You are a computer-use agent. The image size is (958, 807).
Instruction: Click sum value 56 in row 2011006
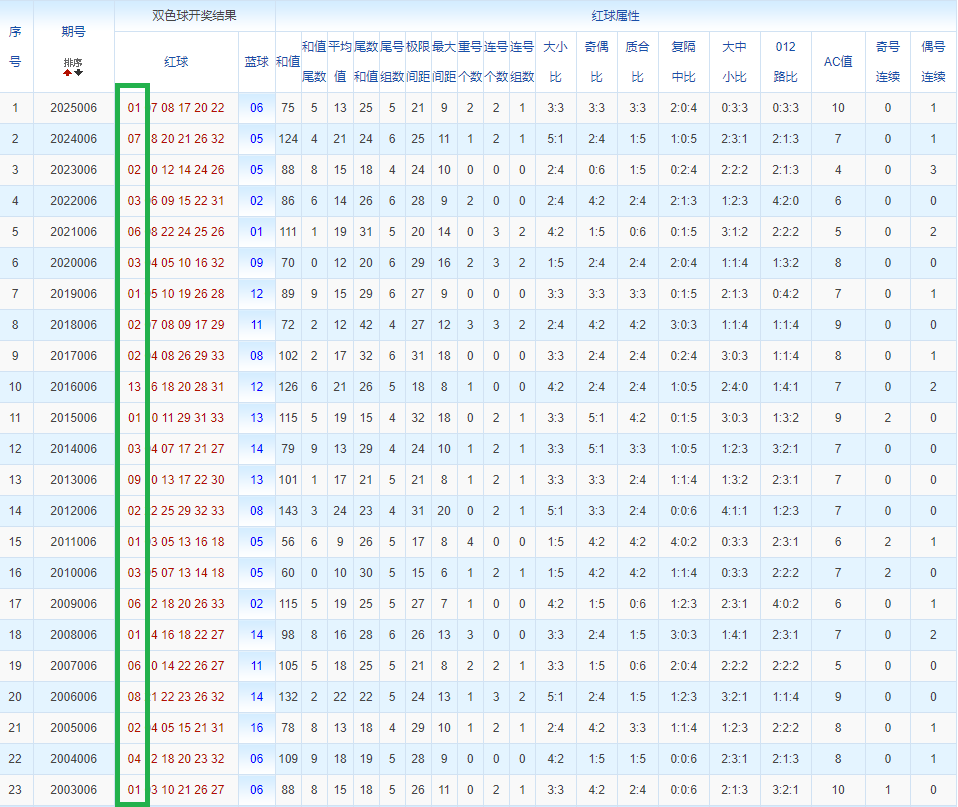288,542
